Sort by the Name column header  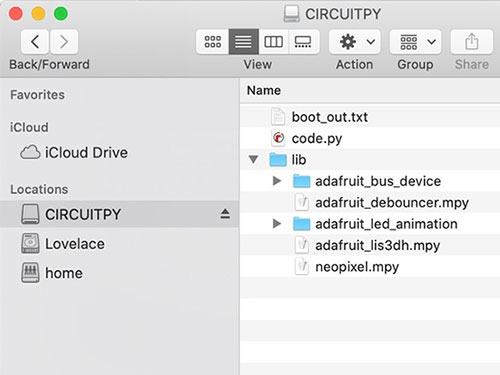[x=264, y=90]
